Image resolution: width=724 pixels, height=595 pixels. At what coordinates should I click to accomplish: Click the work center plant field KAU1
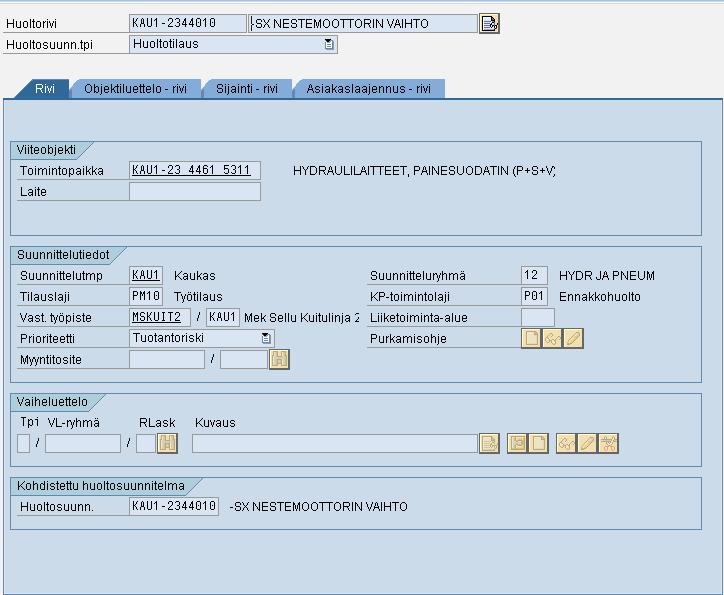(223, 318)
